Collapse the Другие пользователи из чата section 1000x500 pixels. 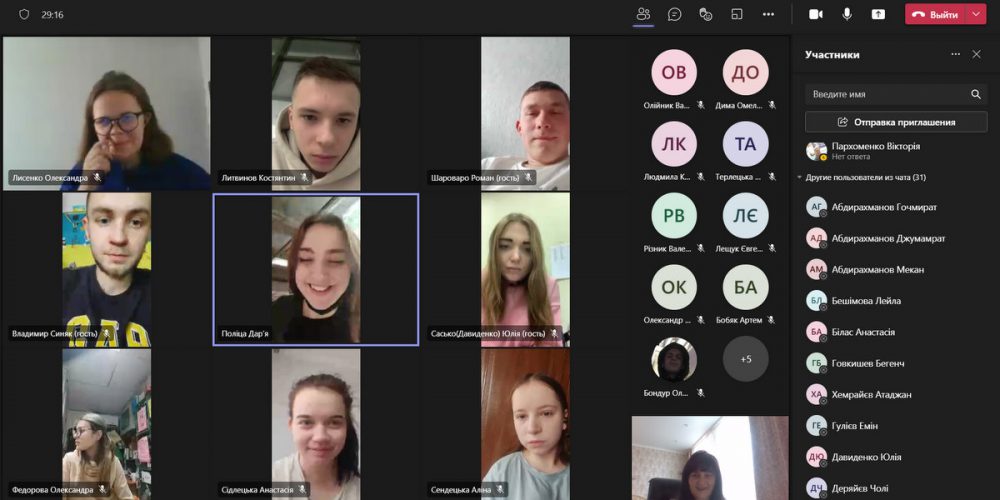pyautogui.click(x=800, y=177)
